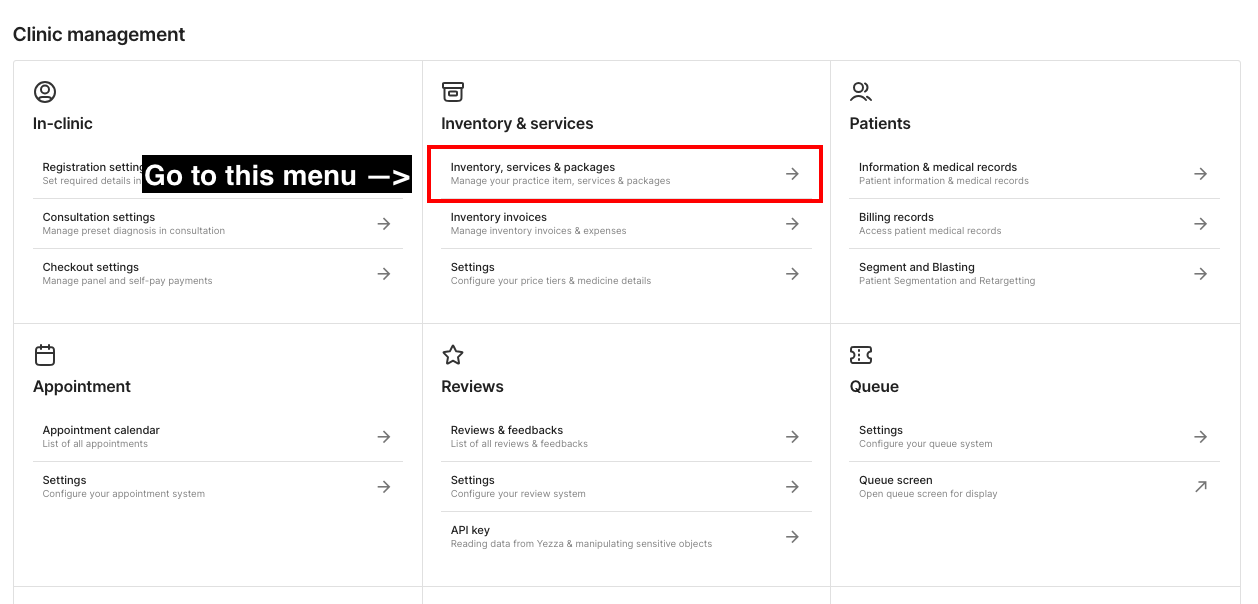This screenshot has width=1258, height=604.
Task: Open Consultation settings via its arrow
Action: point(384,224)
